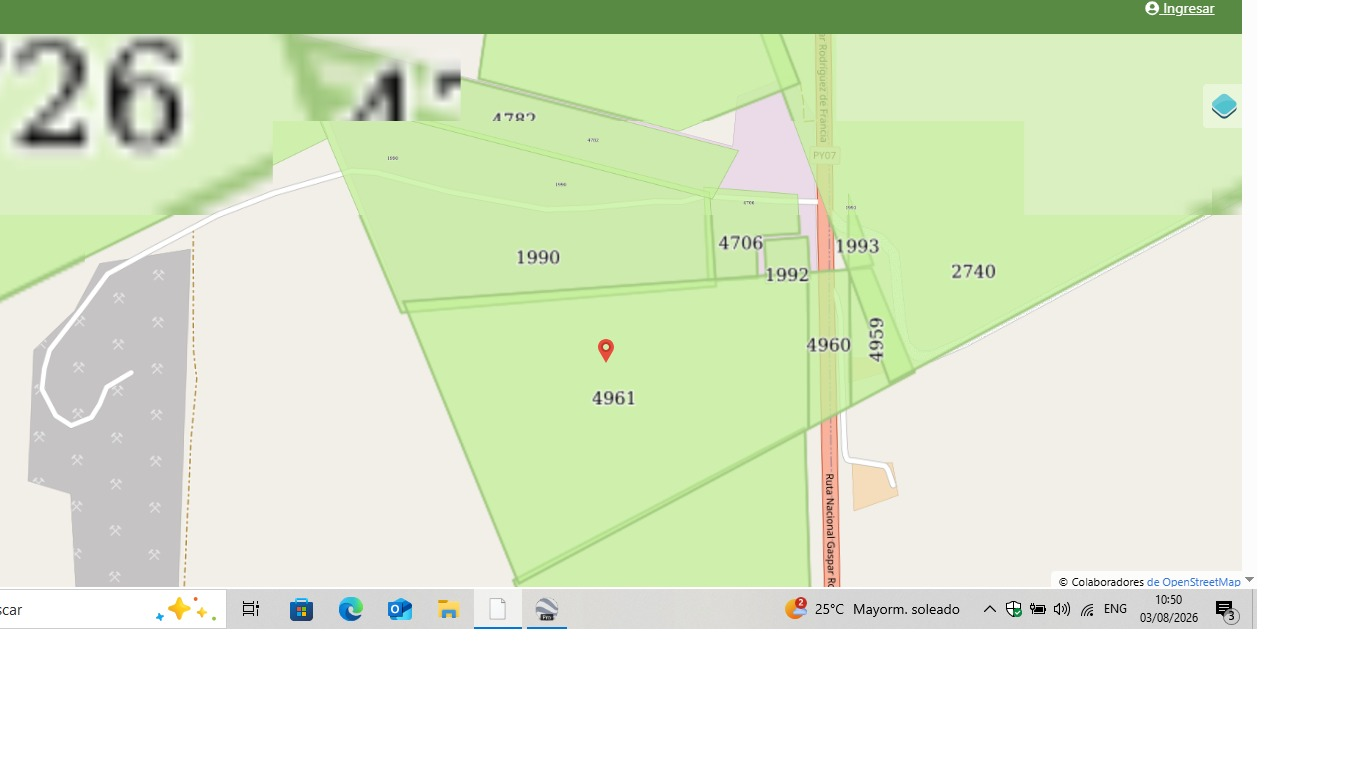
Task: Show hidden system tray icons
Action: click(x=989, y=609)
